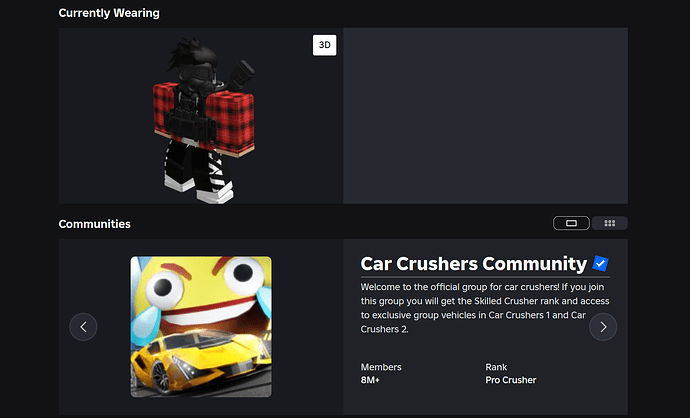Click the empty worn items panel

[x=485, y=116]
